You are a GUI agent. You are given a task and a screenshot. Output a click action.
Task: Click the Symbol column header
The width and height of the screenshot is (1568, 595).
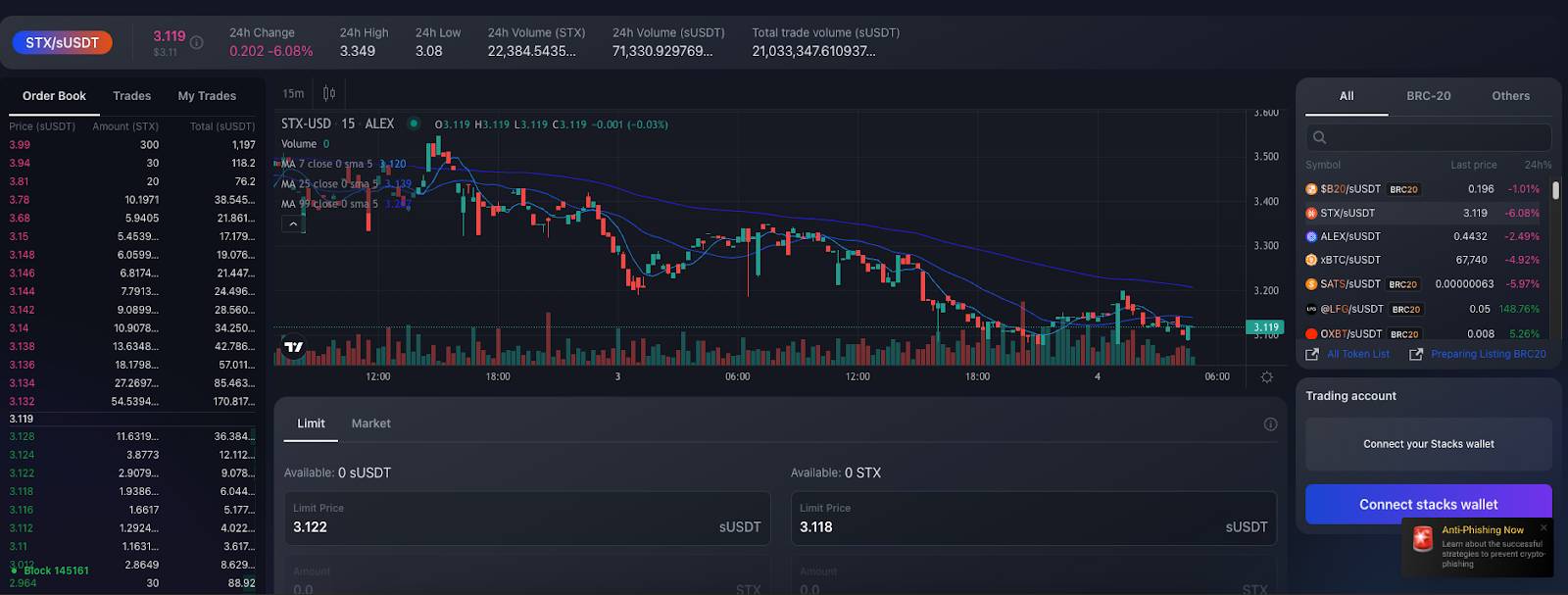1323,165
